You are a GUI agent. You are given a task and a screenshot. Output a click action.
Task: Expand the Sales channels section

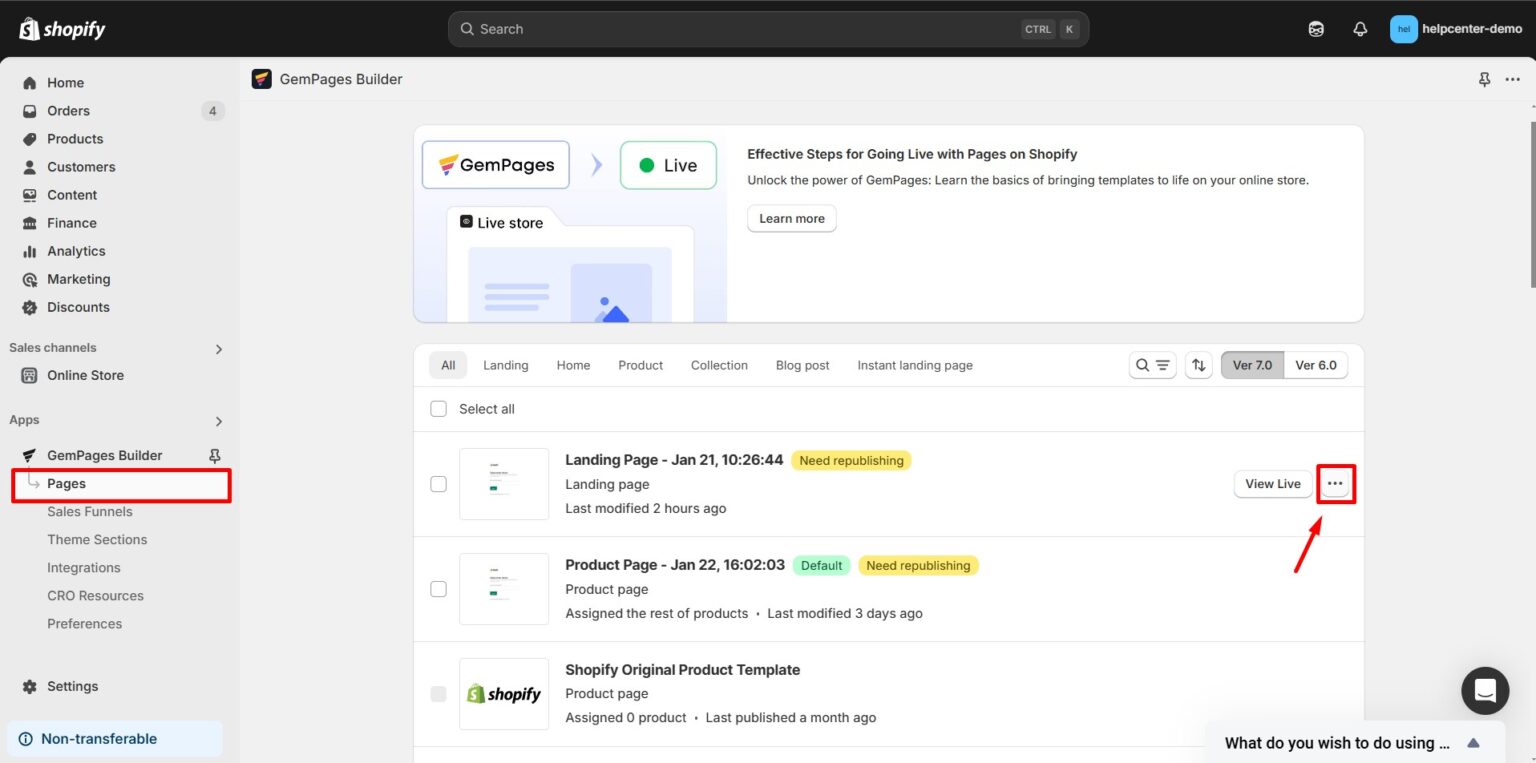pyautogui.click(x=219, y=348)
